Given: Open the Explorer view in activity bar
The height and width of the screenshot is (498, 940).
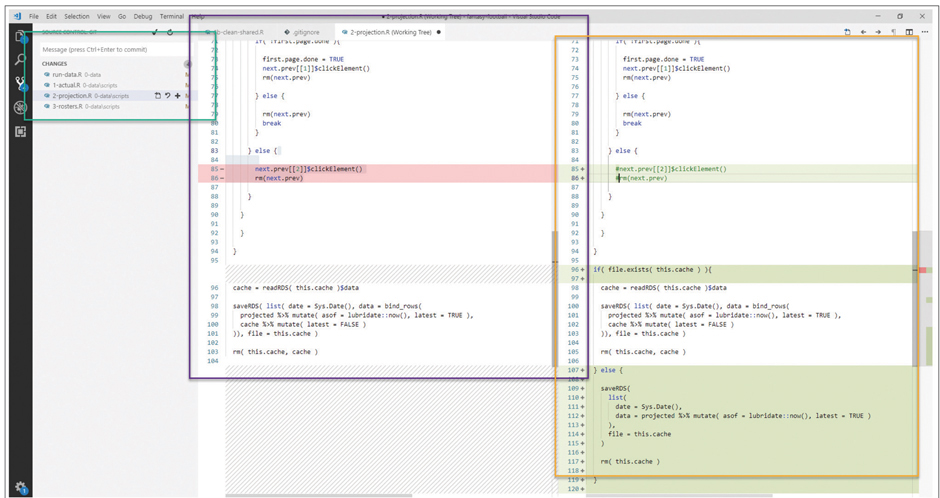Looking at the screenshot, I should coord(20,37).
